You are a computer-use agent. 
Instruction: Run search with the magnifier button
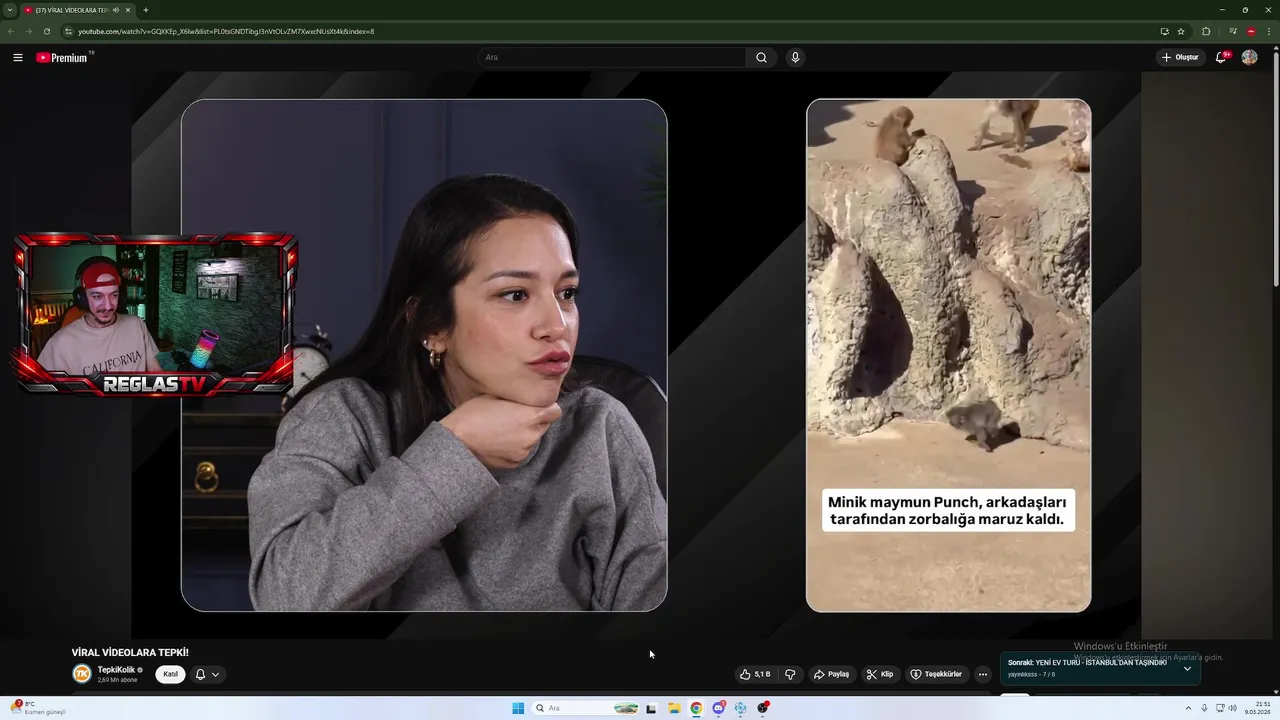(761, 57)
